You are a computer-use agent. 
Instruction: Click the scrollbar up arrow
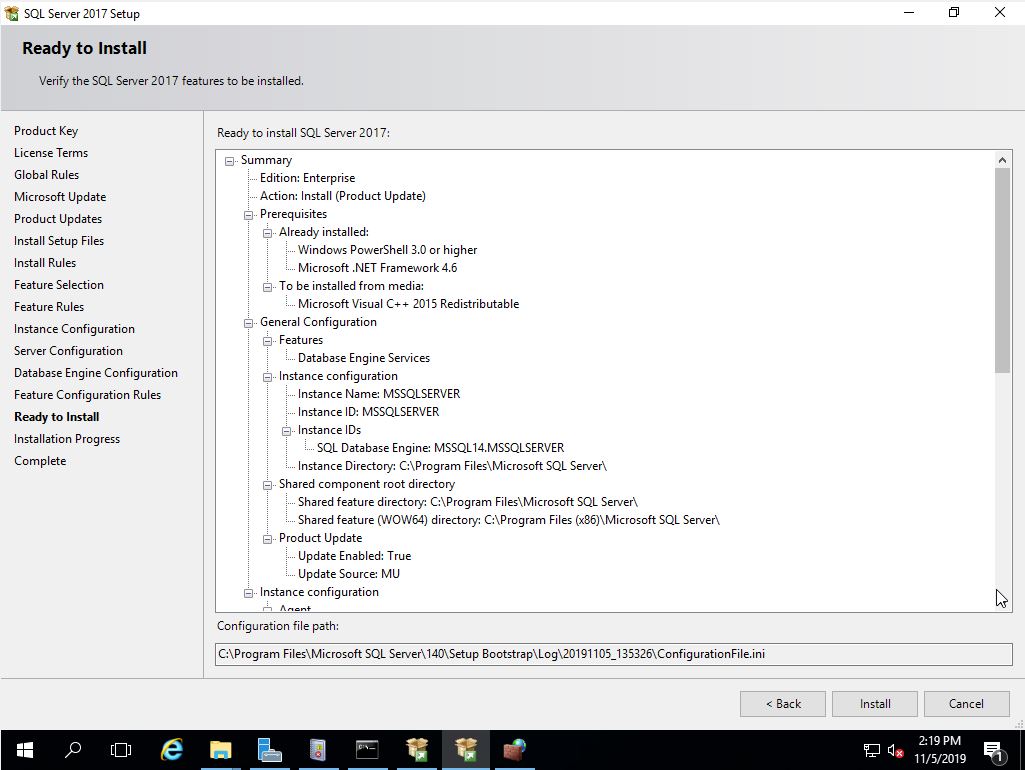point(1002,159)
